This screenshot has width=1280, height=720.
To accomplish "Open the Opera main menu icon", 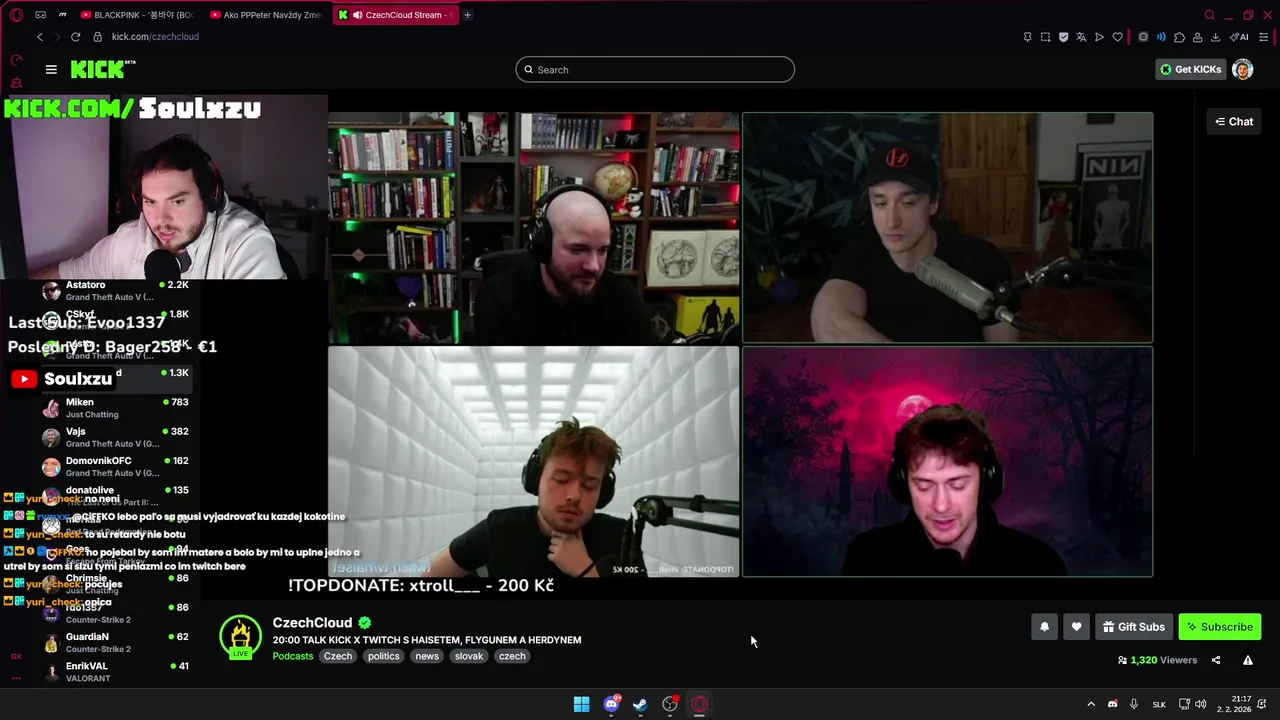I will [x=16, y=15].
